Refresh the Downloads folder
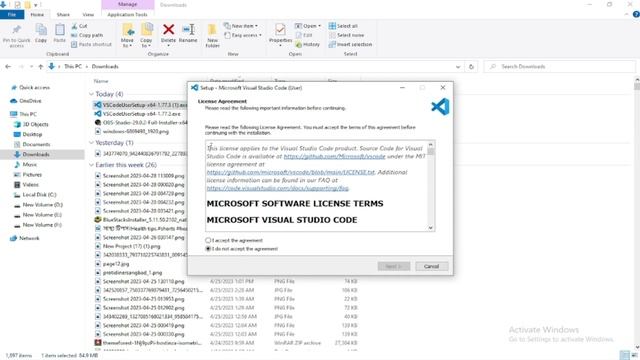640x360 pixels. click(471, 67)
